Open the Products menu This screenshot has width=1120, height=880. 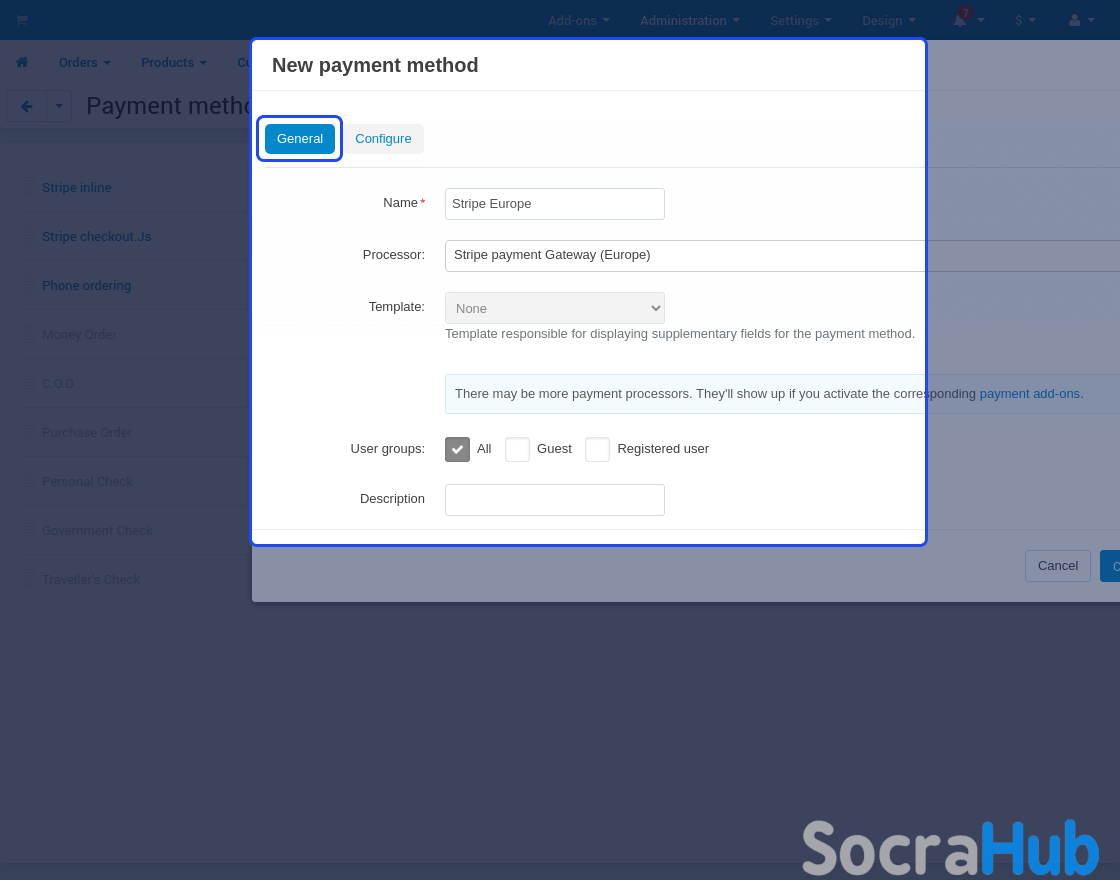click(x=174, y=63)
